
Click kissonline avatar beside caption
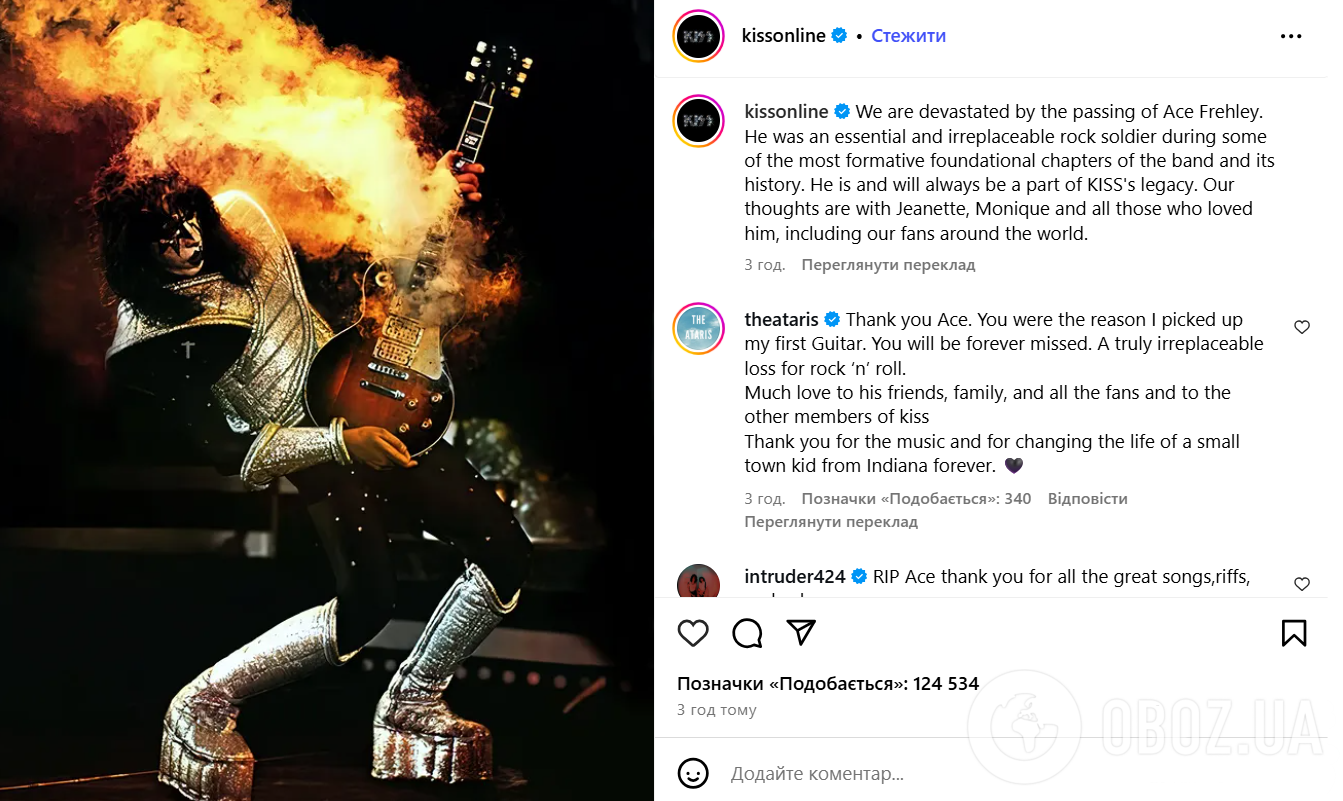[698, 121]
